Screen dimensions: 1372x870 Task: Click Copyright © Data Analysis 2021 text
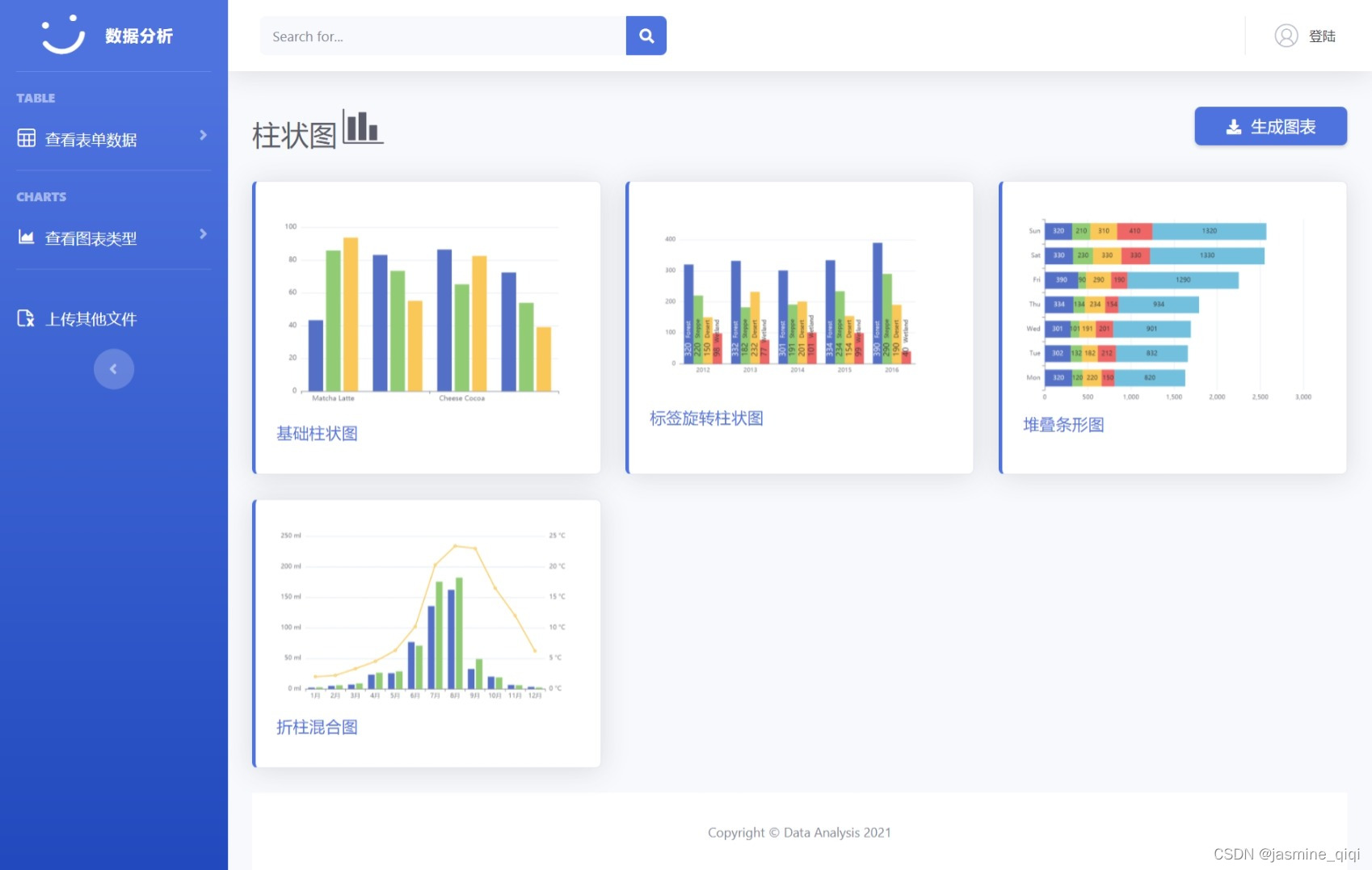[799, 832]
